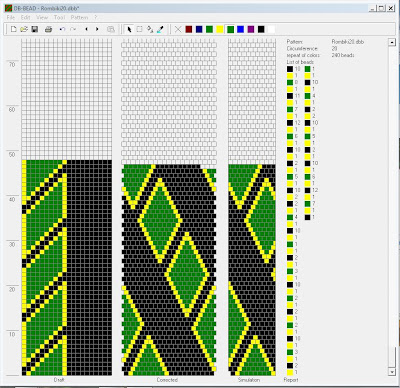Viewport: 400px width, 388px height.
Task: Select the pointer drawing tool
Action: point(129,29)
